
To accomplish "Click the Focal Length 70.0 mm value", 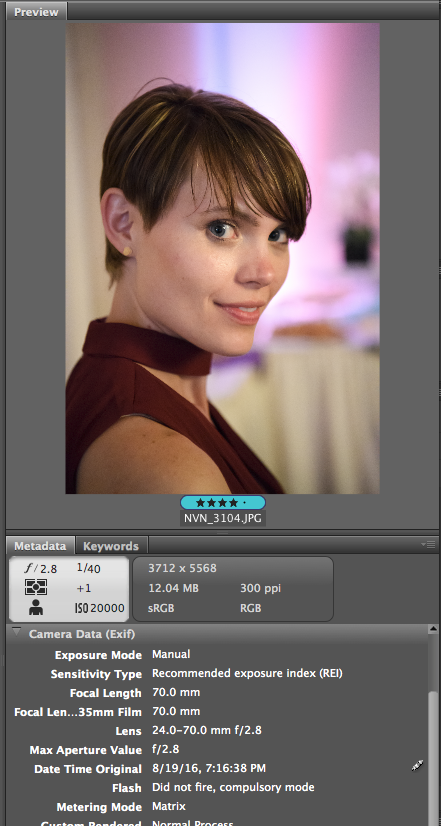I will 176,692.
